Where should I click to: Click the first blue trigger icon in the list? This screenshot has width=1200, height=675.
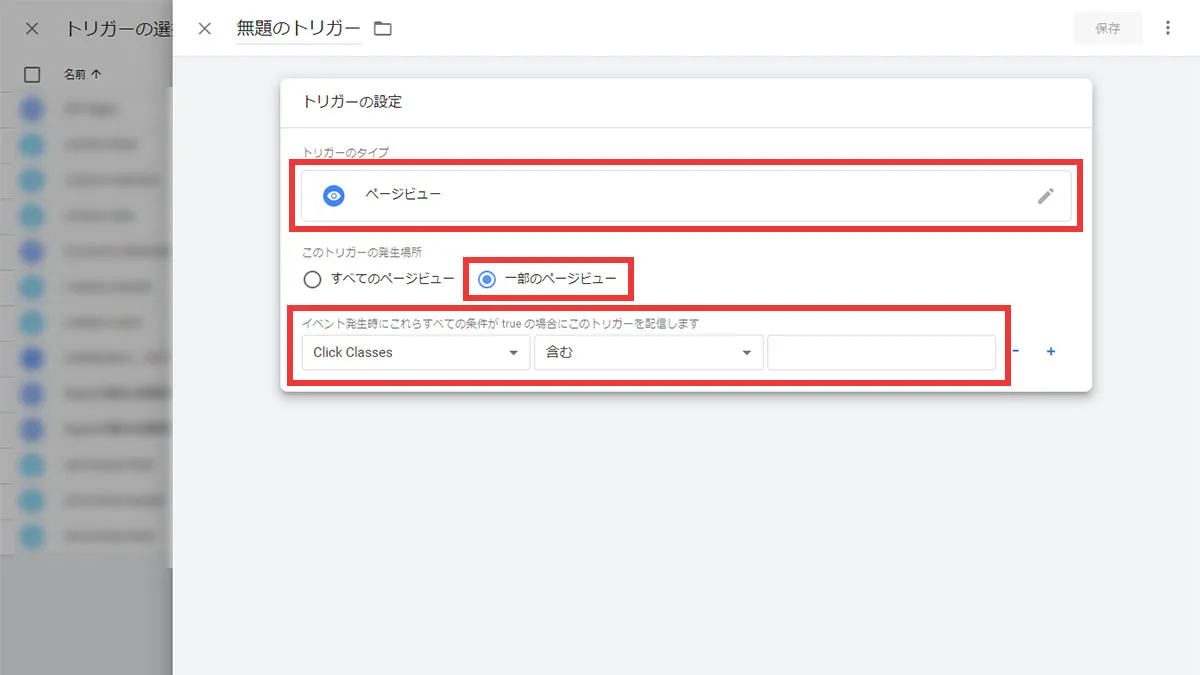(x=33, y=108)
